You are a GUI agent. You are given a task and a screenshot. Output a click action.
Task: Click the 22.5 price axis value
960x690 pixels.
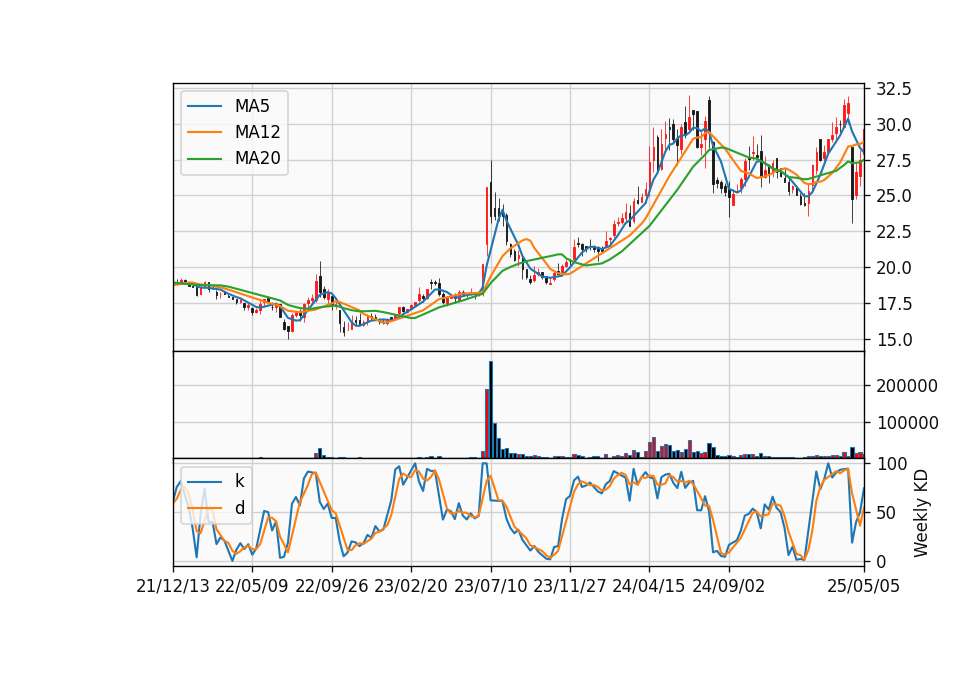pyautogui.click(x=894, y=232)
